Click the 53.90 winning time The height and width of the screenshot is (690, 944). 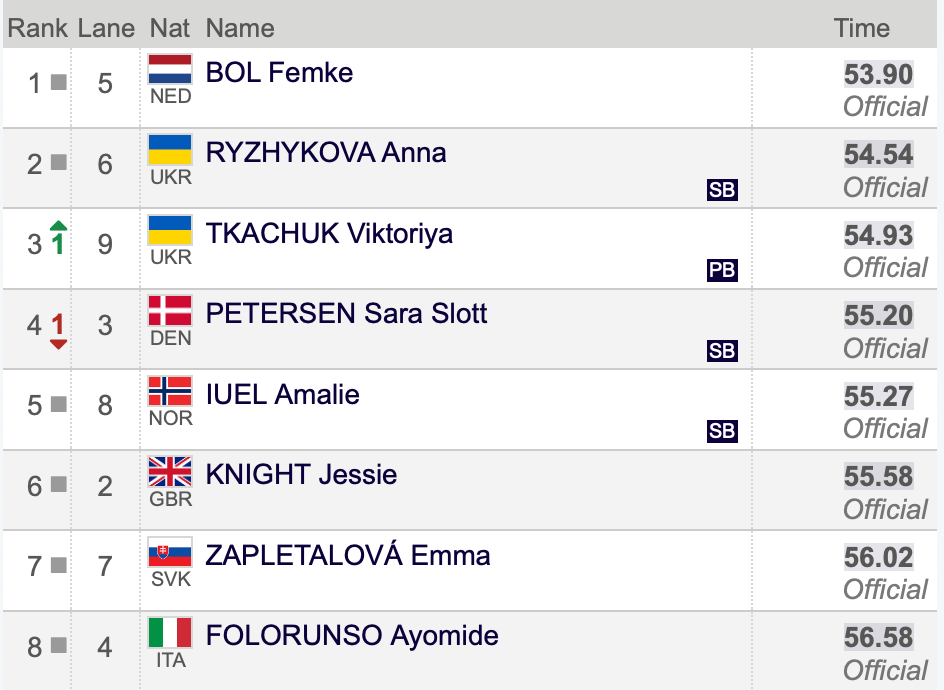878,75
